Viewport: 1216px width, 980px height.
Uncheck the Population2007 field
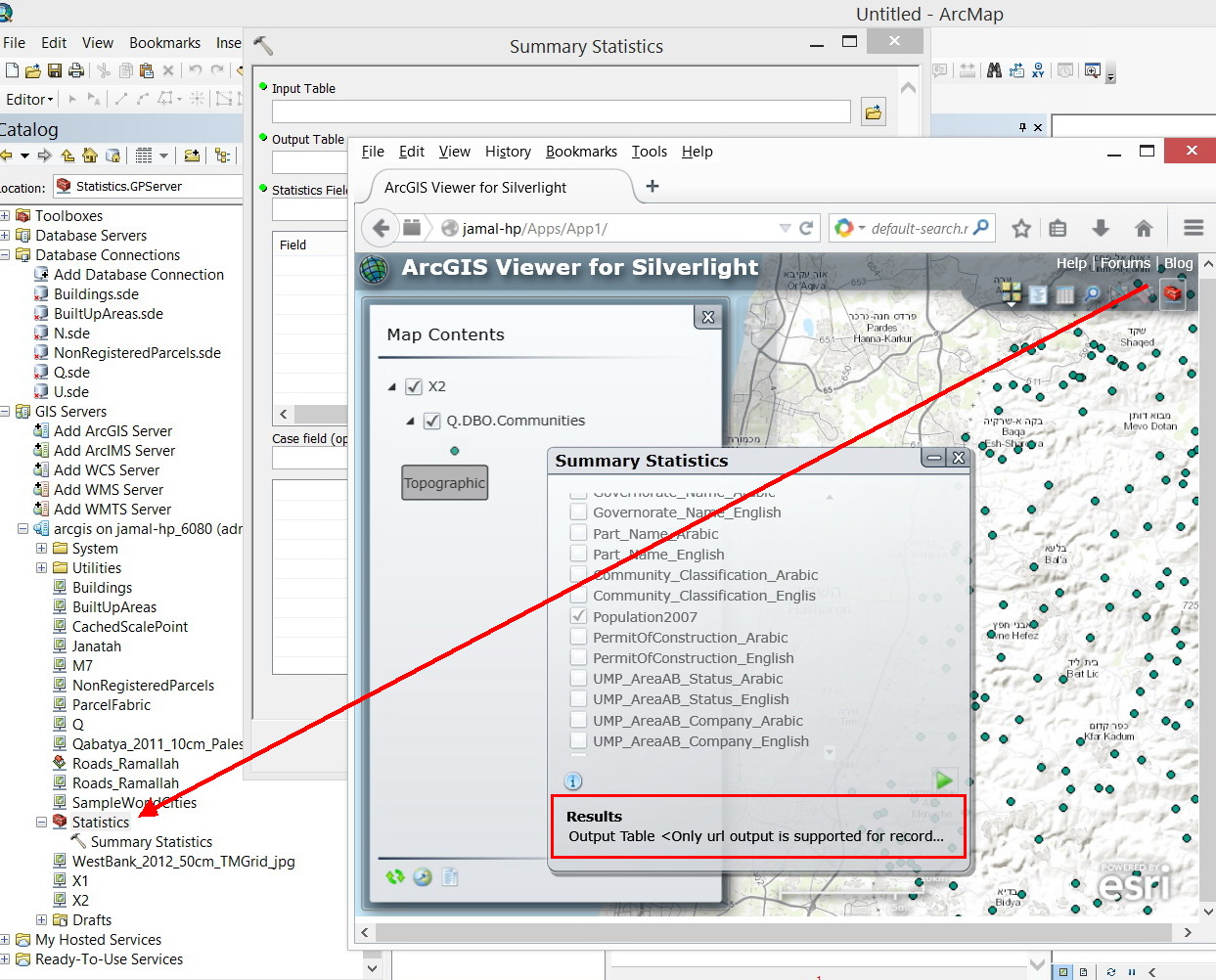(578, 616)
